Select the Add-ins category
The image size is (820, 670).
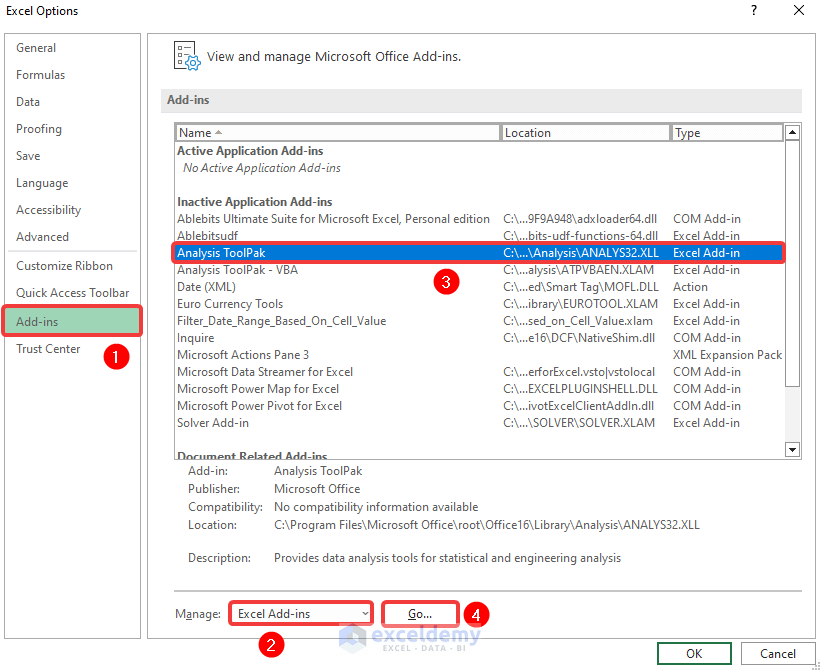click(72, 321)
